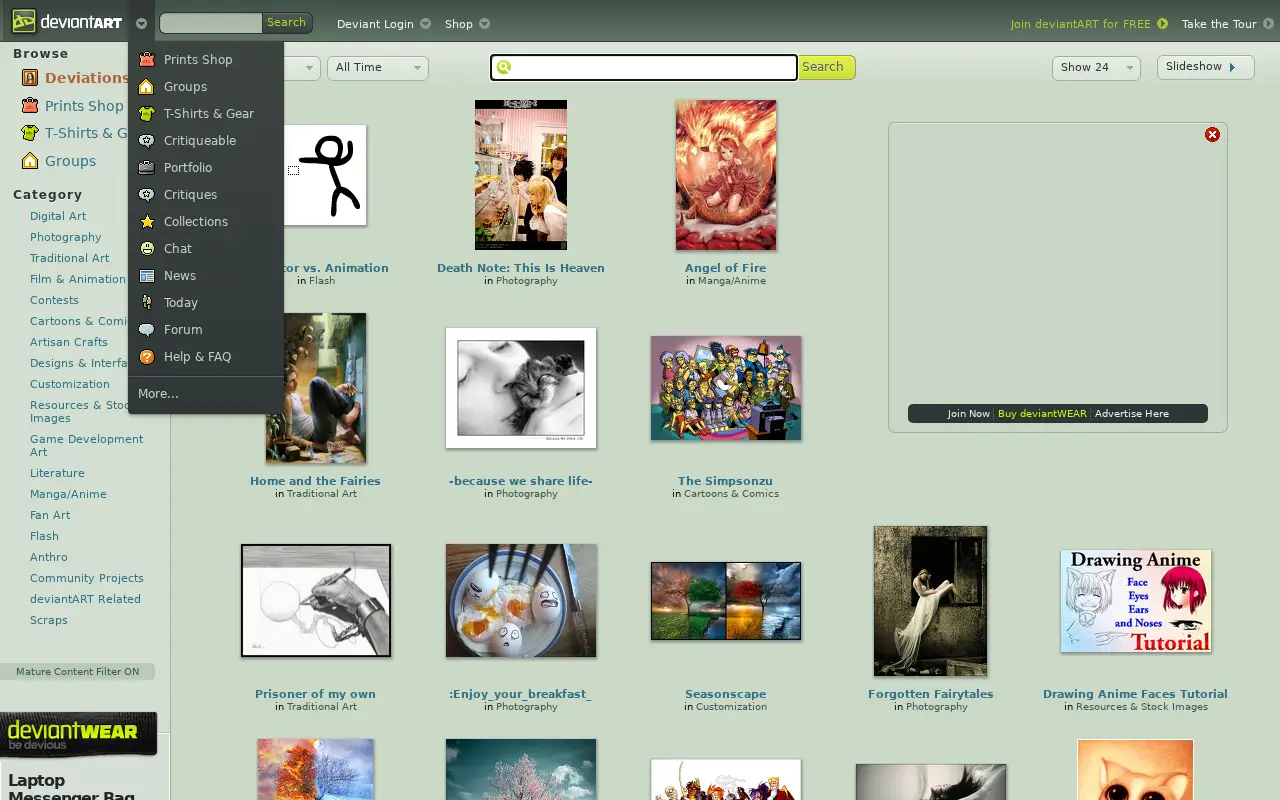The image size is (1280, 800).
Task: Open Drawing Anime Faces Tutorial title link
Action: click(1135, 693)
